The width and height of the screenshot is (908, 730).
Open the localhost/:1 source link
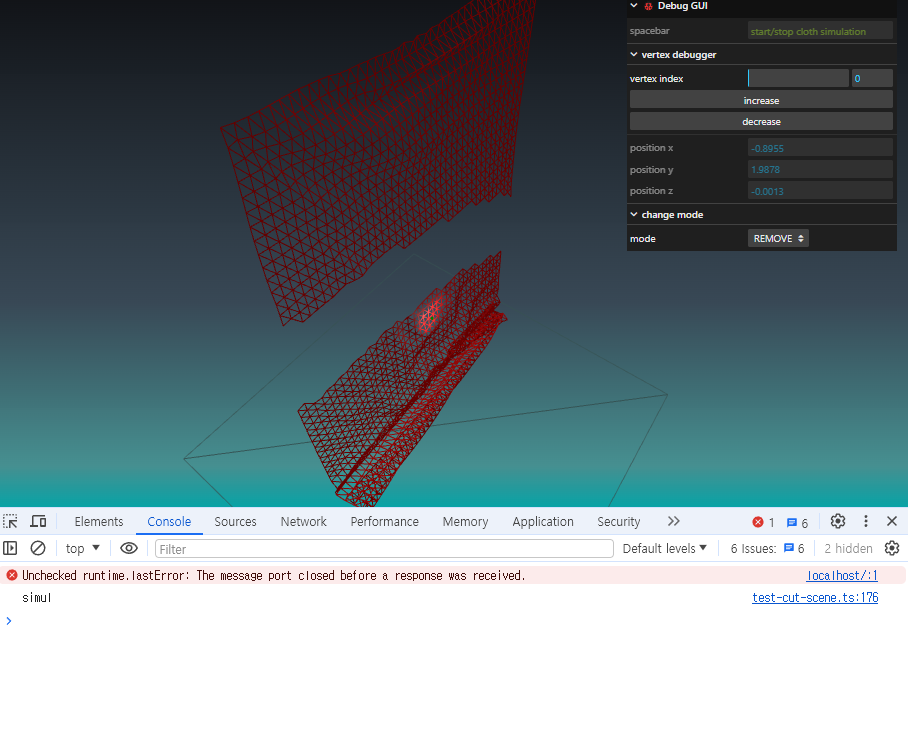[842, 575]
